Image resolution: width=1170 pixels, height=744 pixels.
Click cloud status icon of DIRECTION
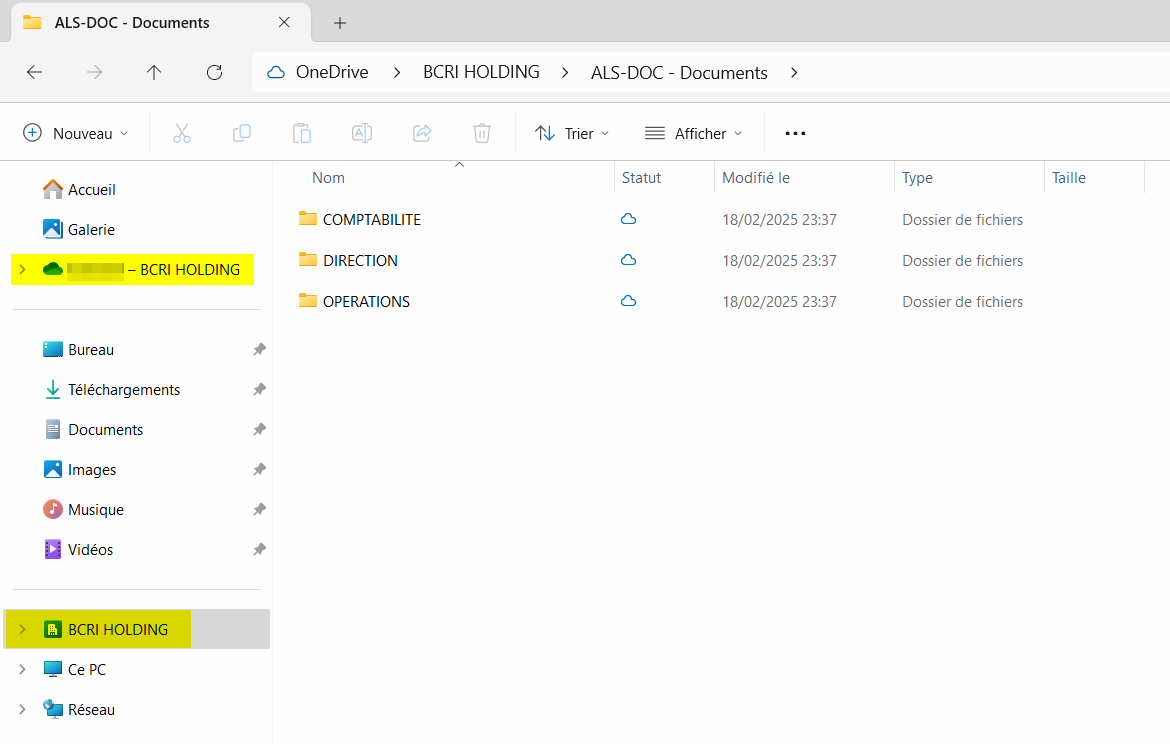pyautogui.click(x=628, y=260)
